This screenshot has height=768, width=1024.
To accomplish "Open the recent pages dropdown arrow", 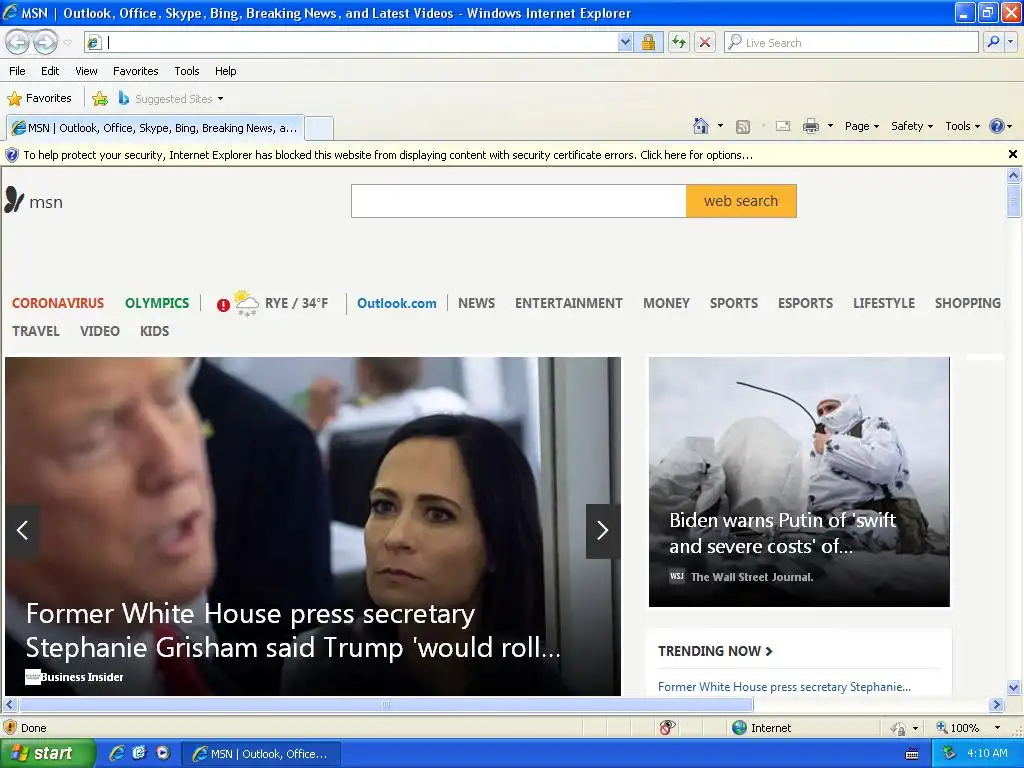I will pos(67,43).
